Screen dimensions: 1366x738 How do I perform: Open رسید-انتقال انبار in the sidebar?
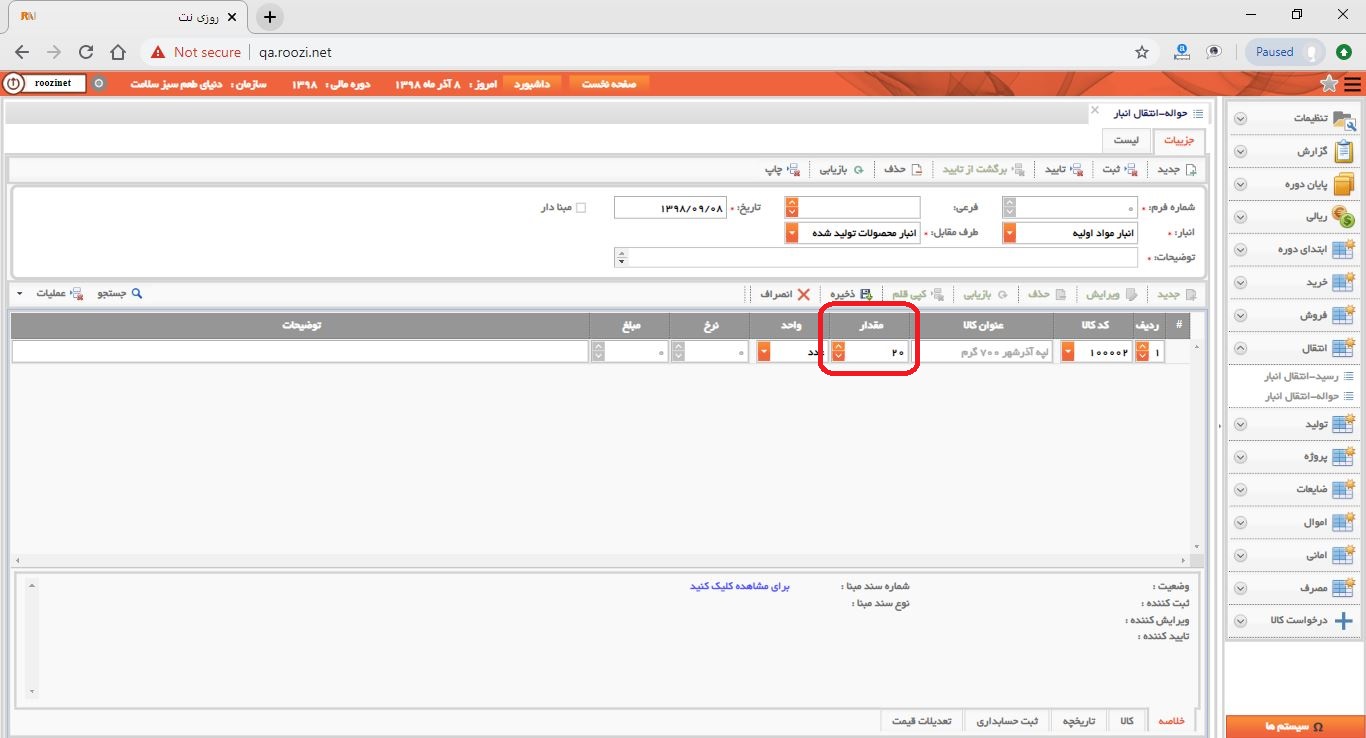pyautogui.click(x=1301, y=377)
